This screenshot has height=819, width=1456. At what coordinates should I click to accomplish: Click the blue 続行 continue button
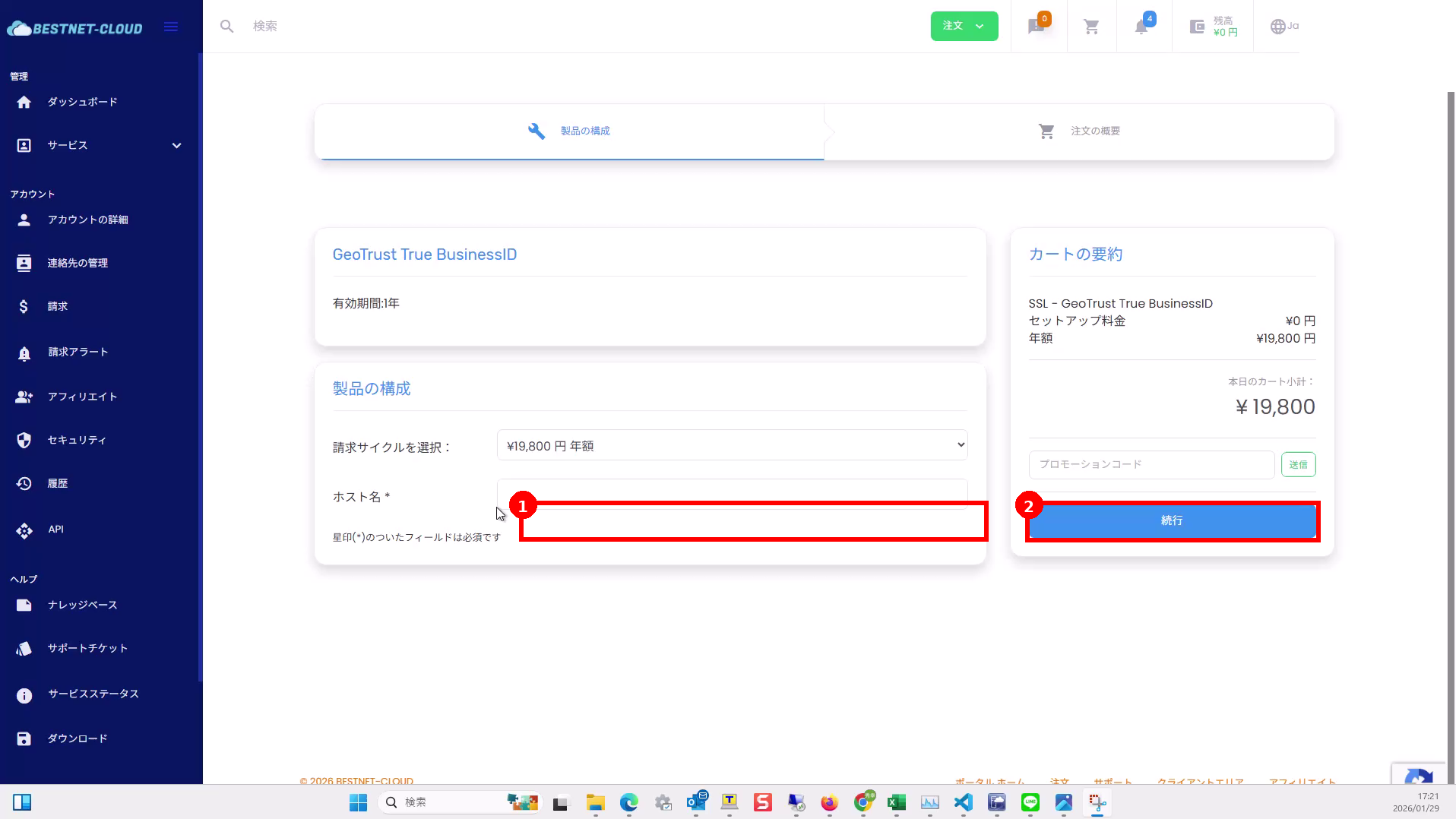coord(1172,521)
